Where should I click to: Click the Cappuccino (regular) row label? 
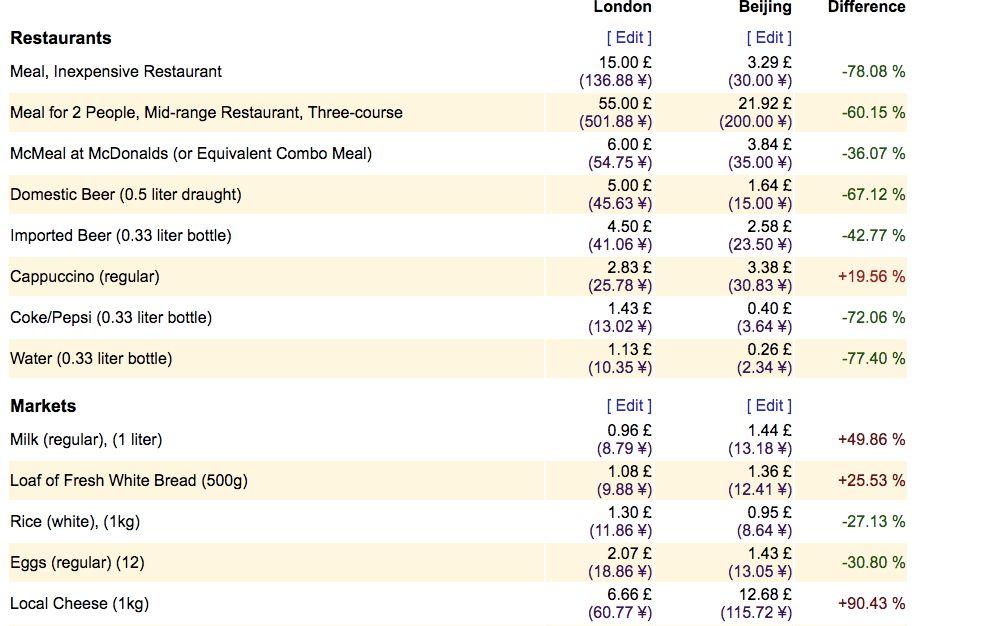85,277
